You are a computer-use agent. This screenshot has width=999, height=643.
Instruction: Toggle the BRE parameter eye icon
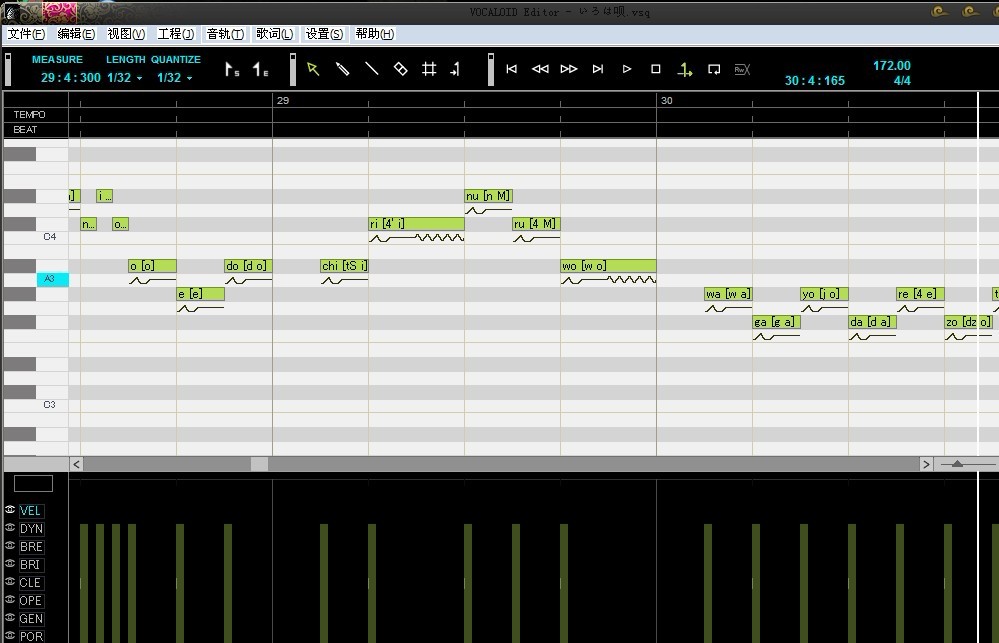point(10,545)
